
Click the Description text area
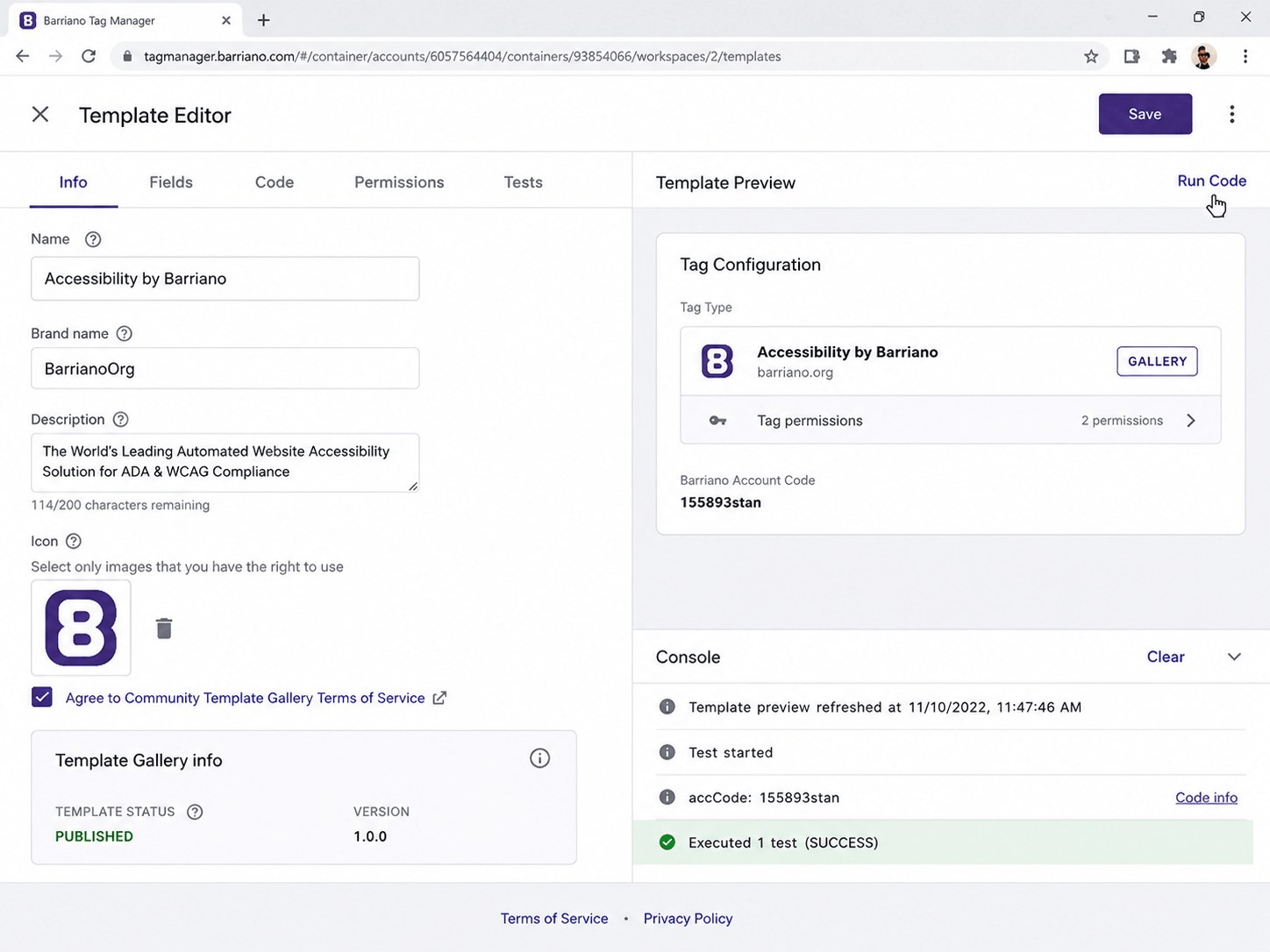tap(225, 462)
